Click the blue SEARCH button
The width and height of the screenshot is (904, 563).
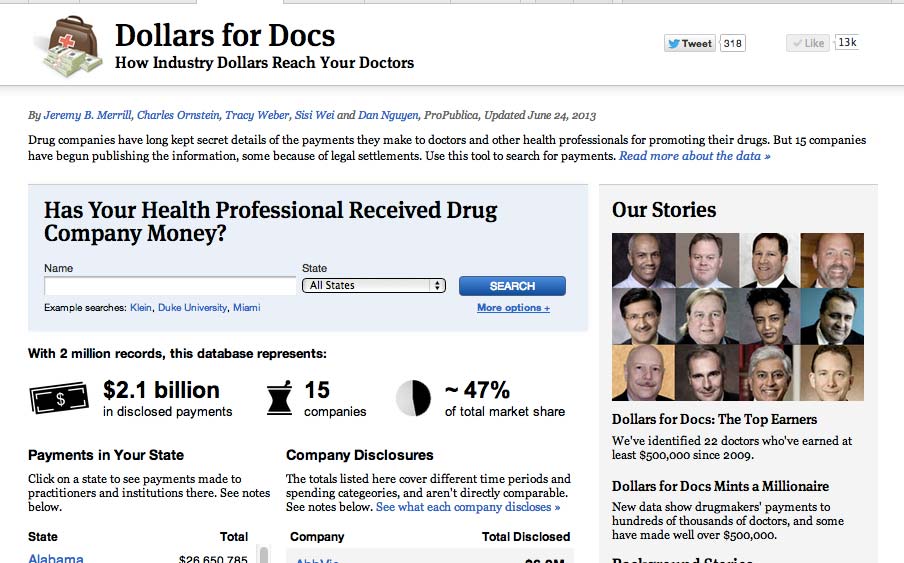[x=512, y=286]
